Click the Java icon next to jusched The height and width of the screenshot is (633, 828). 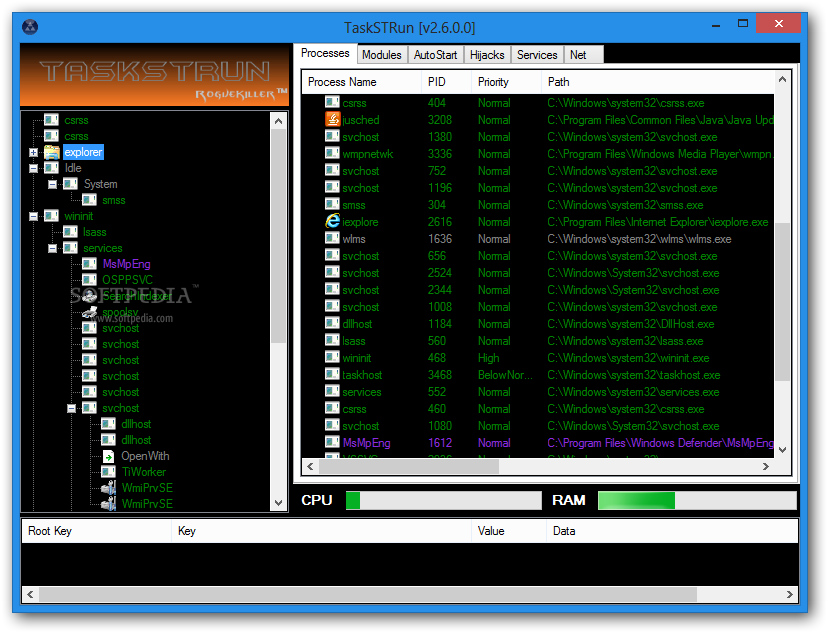click(x=332, y=120)
